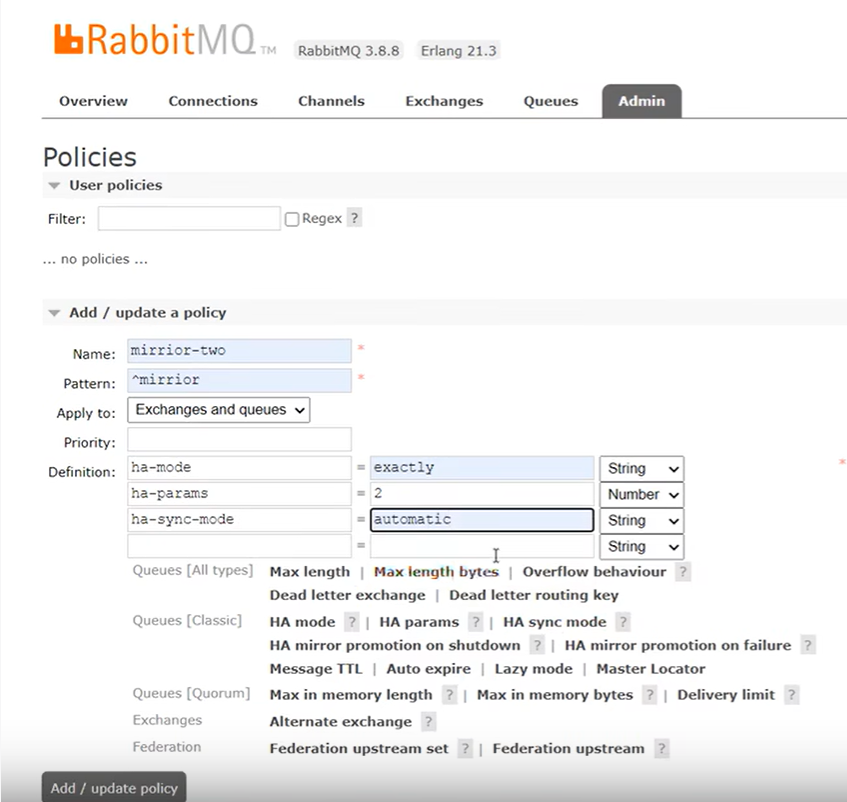Image resolution: width=847 pixels, height=802 pixels.
Task: Select the Admin tab
Action: (642, 101)
